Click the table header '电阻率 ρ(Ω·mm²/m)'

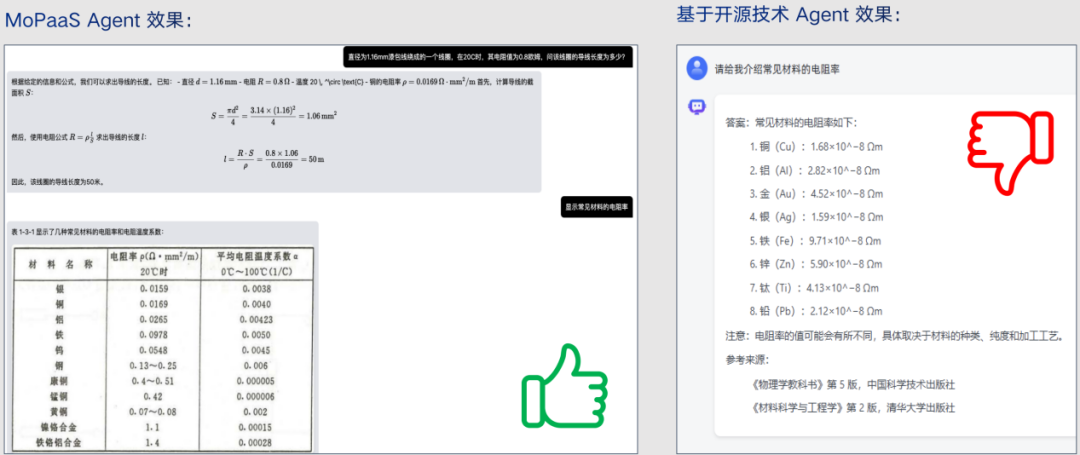[154, 257]
